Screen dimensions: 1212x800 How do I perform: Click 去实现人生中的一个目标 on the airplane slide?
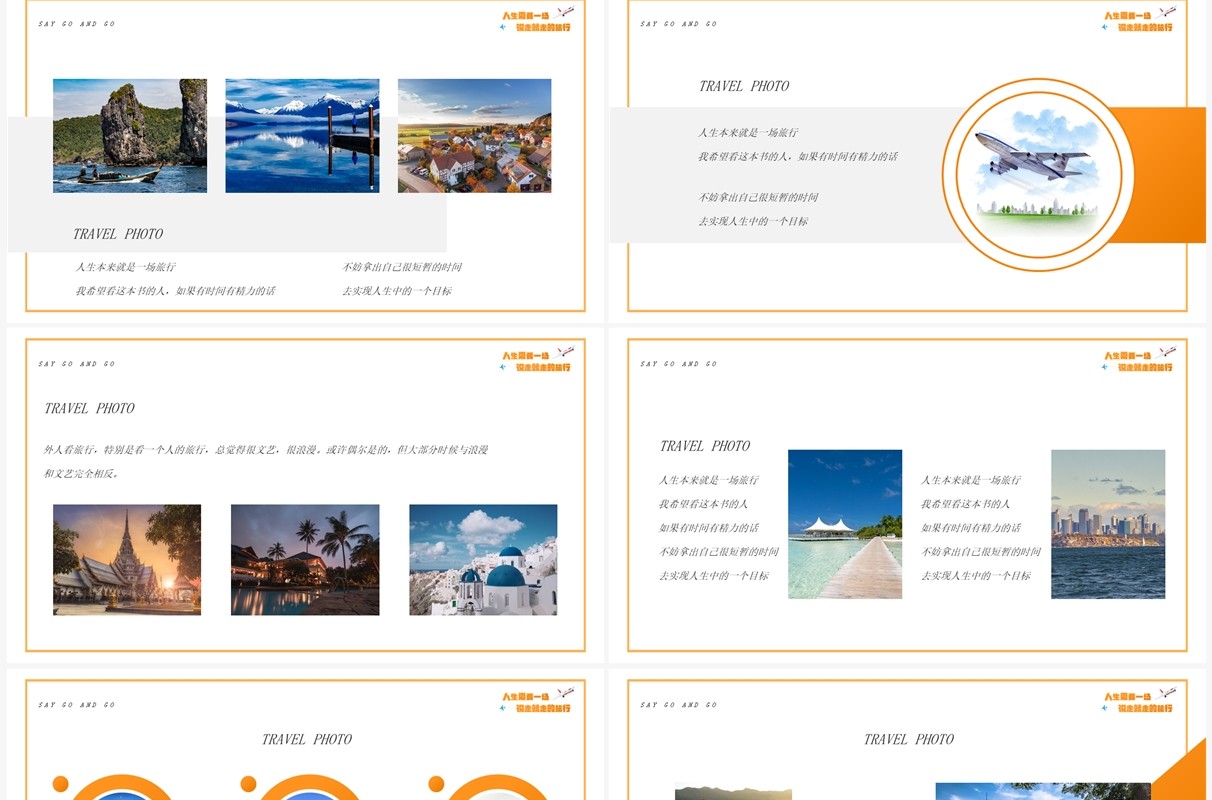coord(753,221)
